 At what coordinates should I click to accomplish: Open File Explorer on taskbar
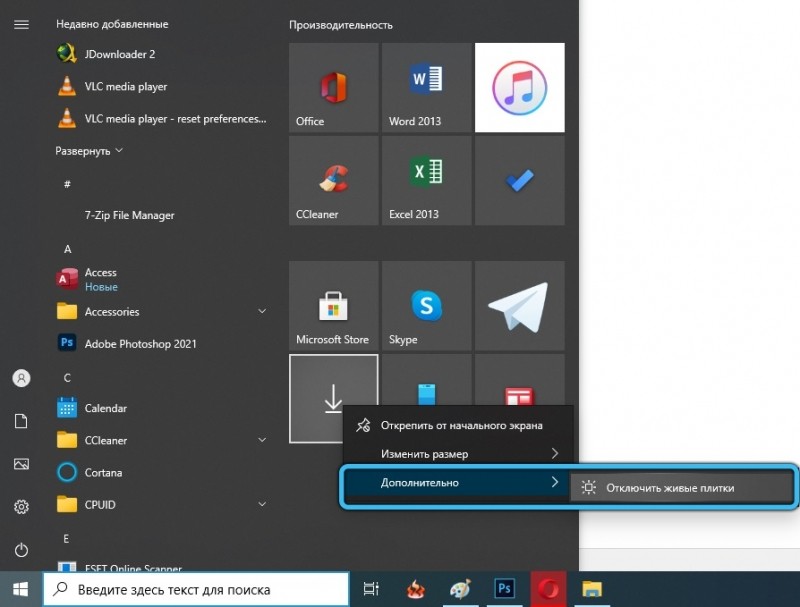click(x=592, y=589)
